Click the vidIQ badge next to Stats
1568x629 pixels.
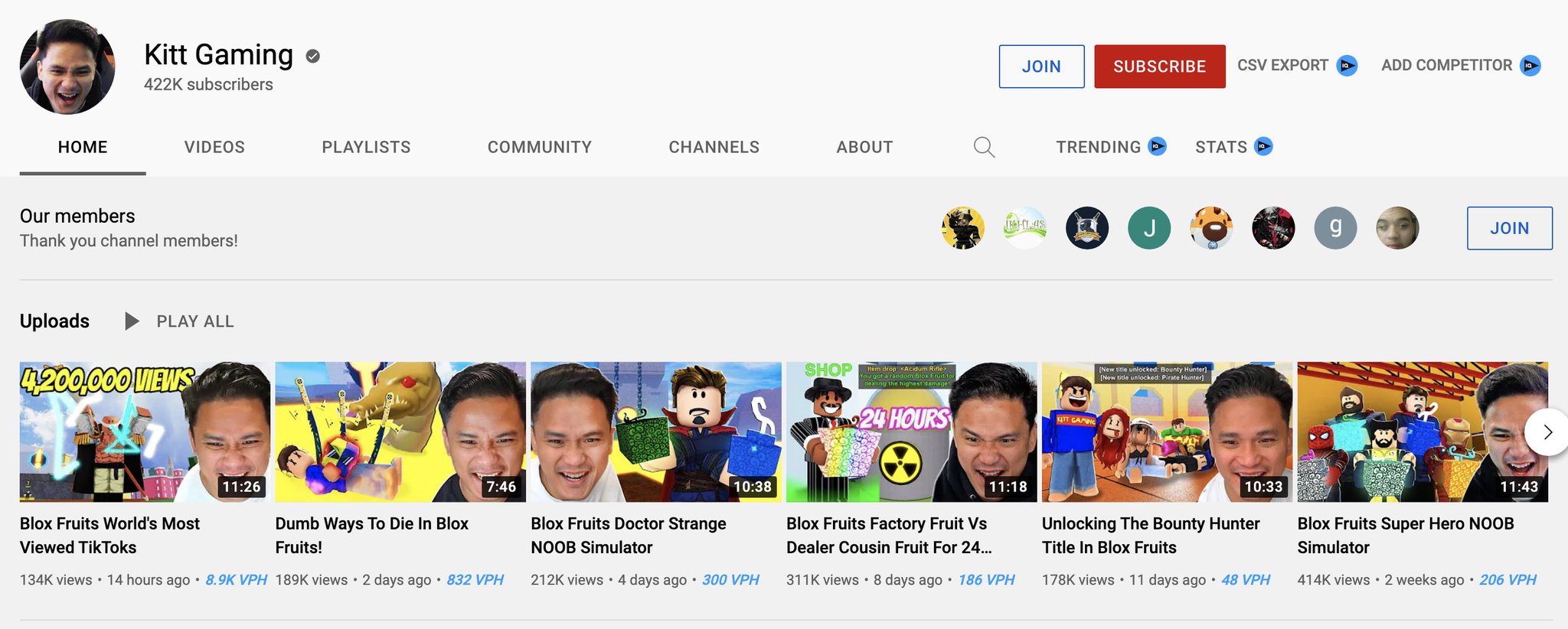[x=1264, y=146]
